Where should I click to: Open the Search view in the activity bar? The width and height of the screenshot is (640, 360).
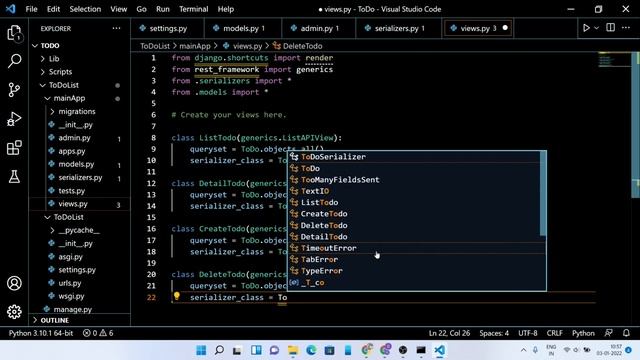pyautogui.click(x=14, y=61)
